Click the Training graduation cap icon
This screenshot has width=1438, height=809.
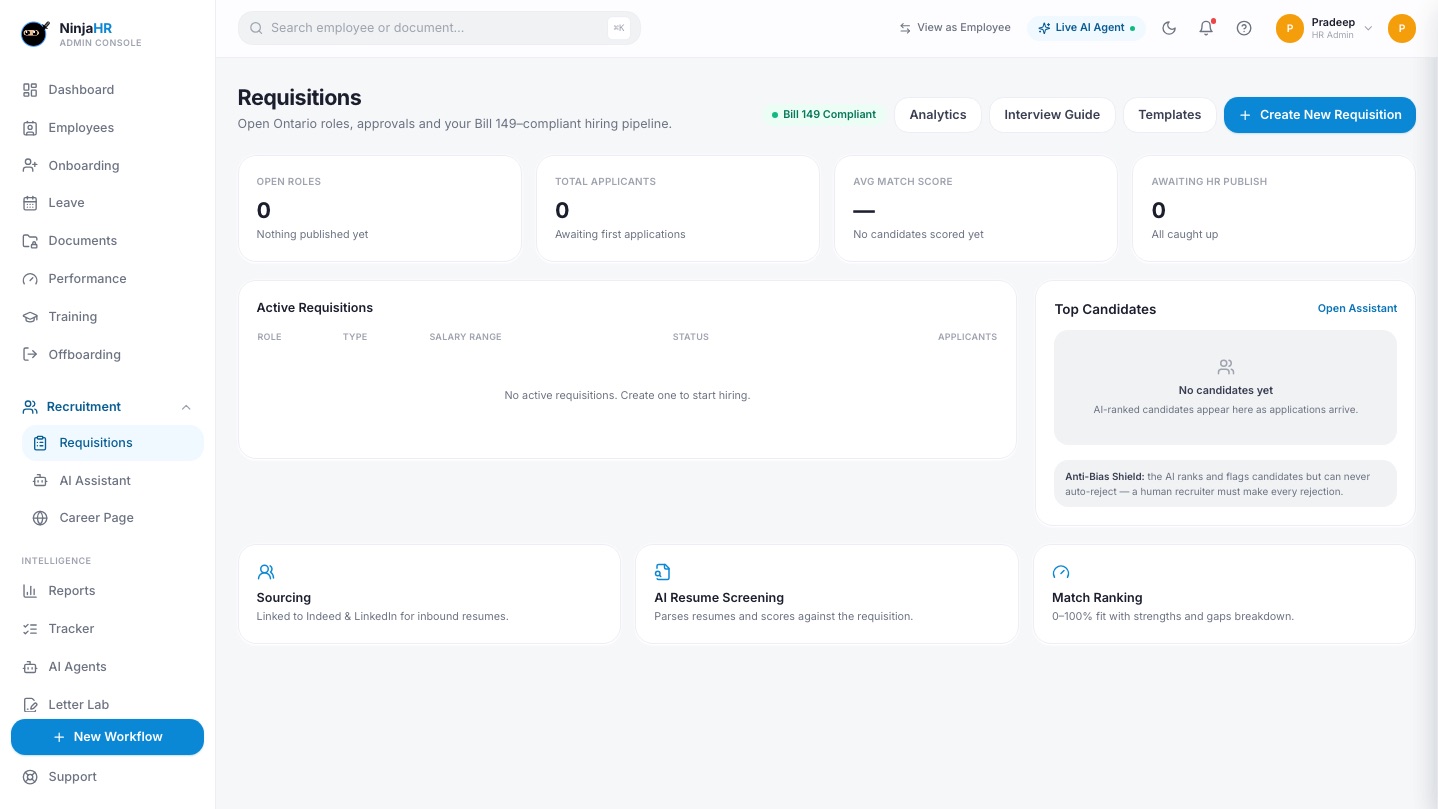click(x=30, y=317)
